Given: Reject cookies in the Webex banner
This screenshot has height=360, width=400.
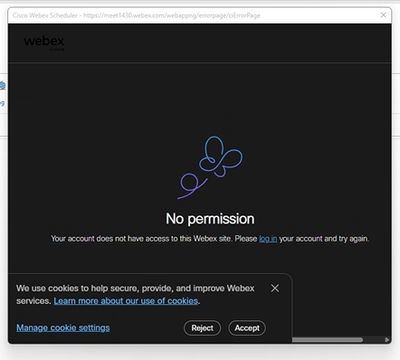Looking at the screenshot, I should pos(202,328).
